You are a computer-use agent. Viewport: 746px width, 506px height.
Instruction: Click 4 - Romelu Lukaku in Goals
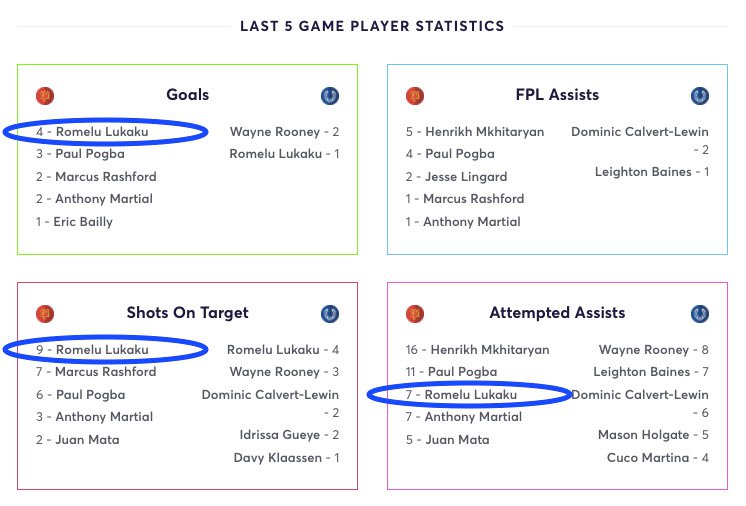point(92,132)
